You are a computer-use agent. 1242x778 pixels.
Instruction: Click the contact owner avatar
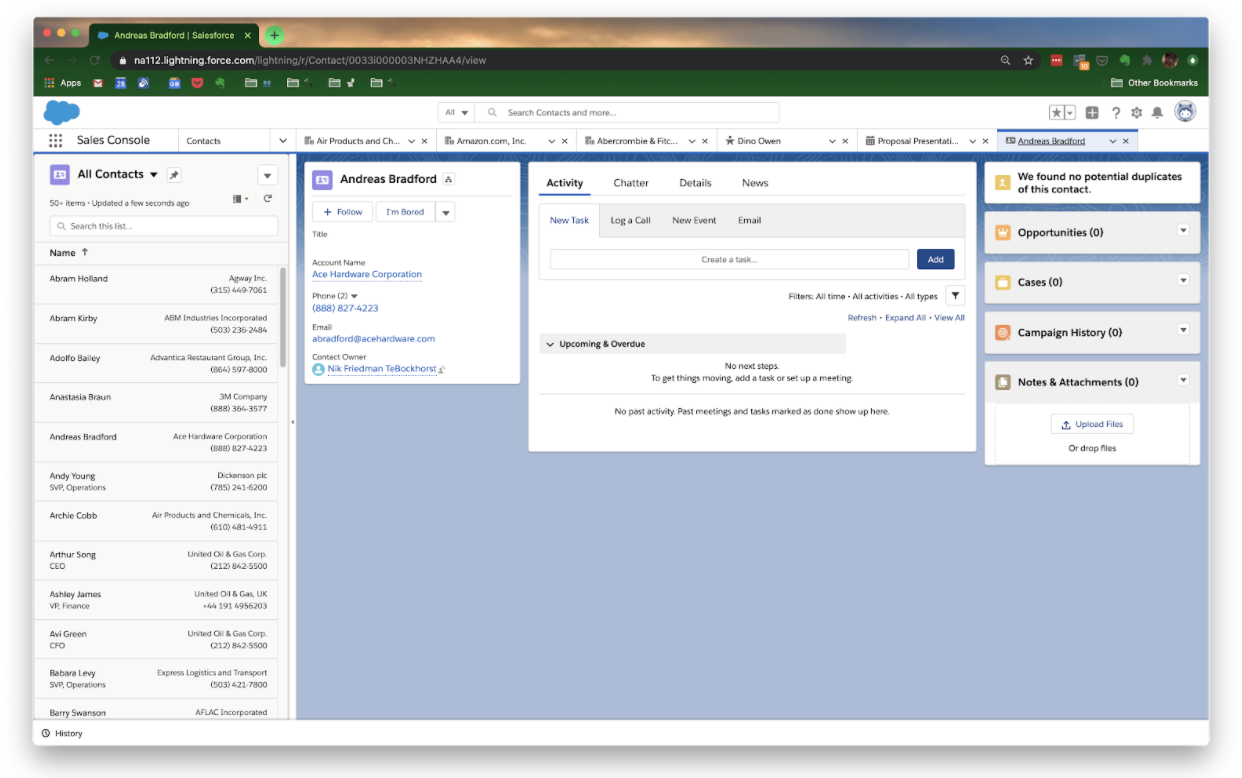pyautogui.click(x=318, y=369)
